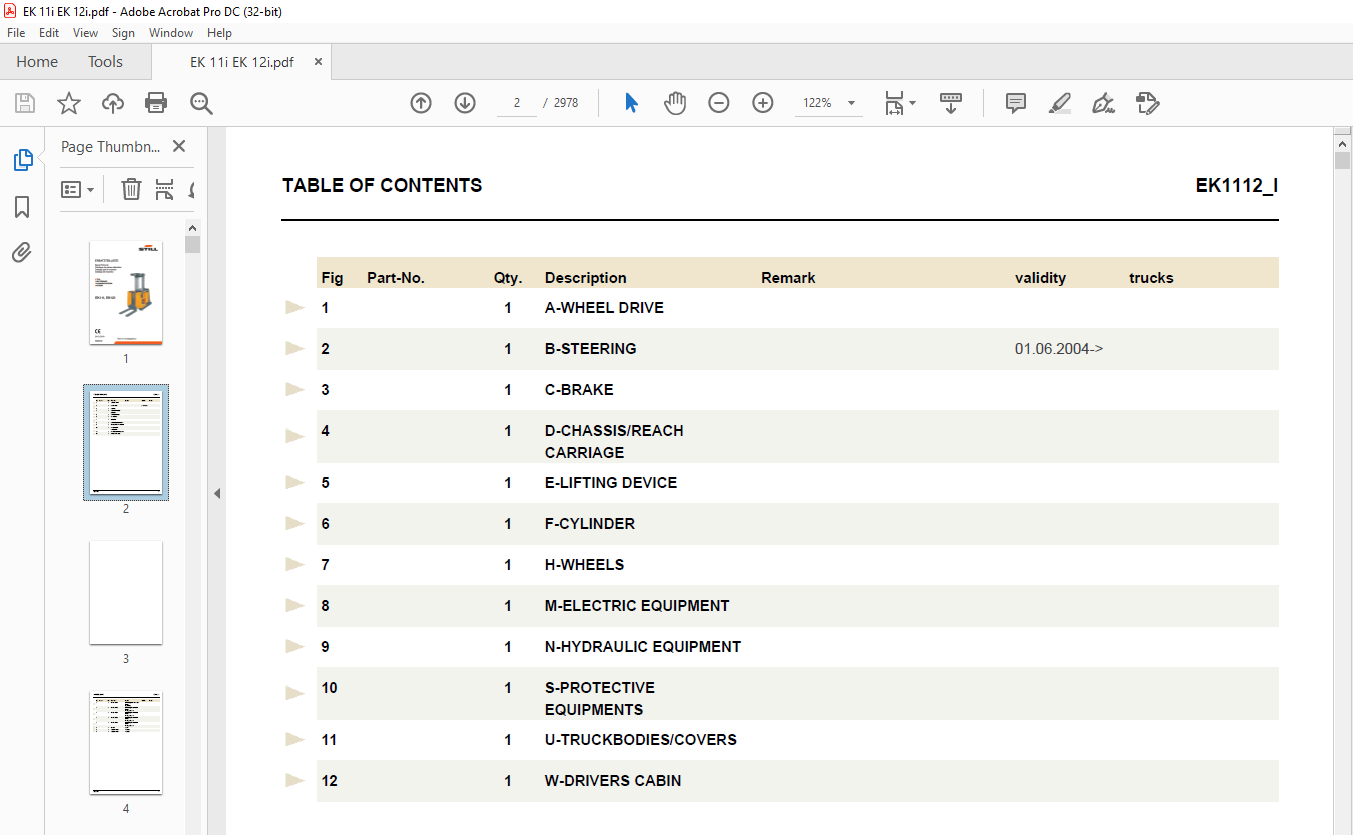Select the arrow Selection tool
This screenshot has width=1353, height=835.
click(631, 103)
